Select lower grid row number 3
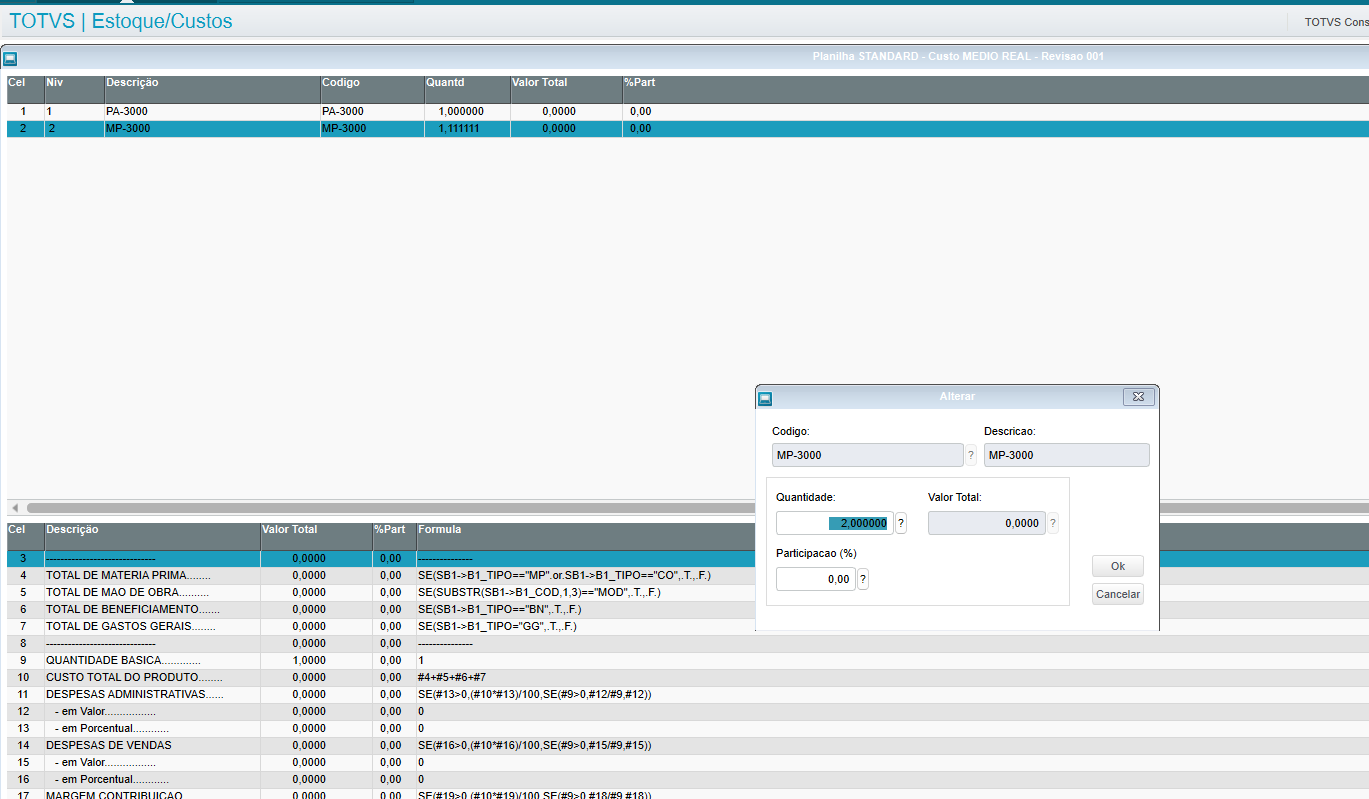Image resolution: width=1369 pixels, height=799 pixels. point(23,559)
